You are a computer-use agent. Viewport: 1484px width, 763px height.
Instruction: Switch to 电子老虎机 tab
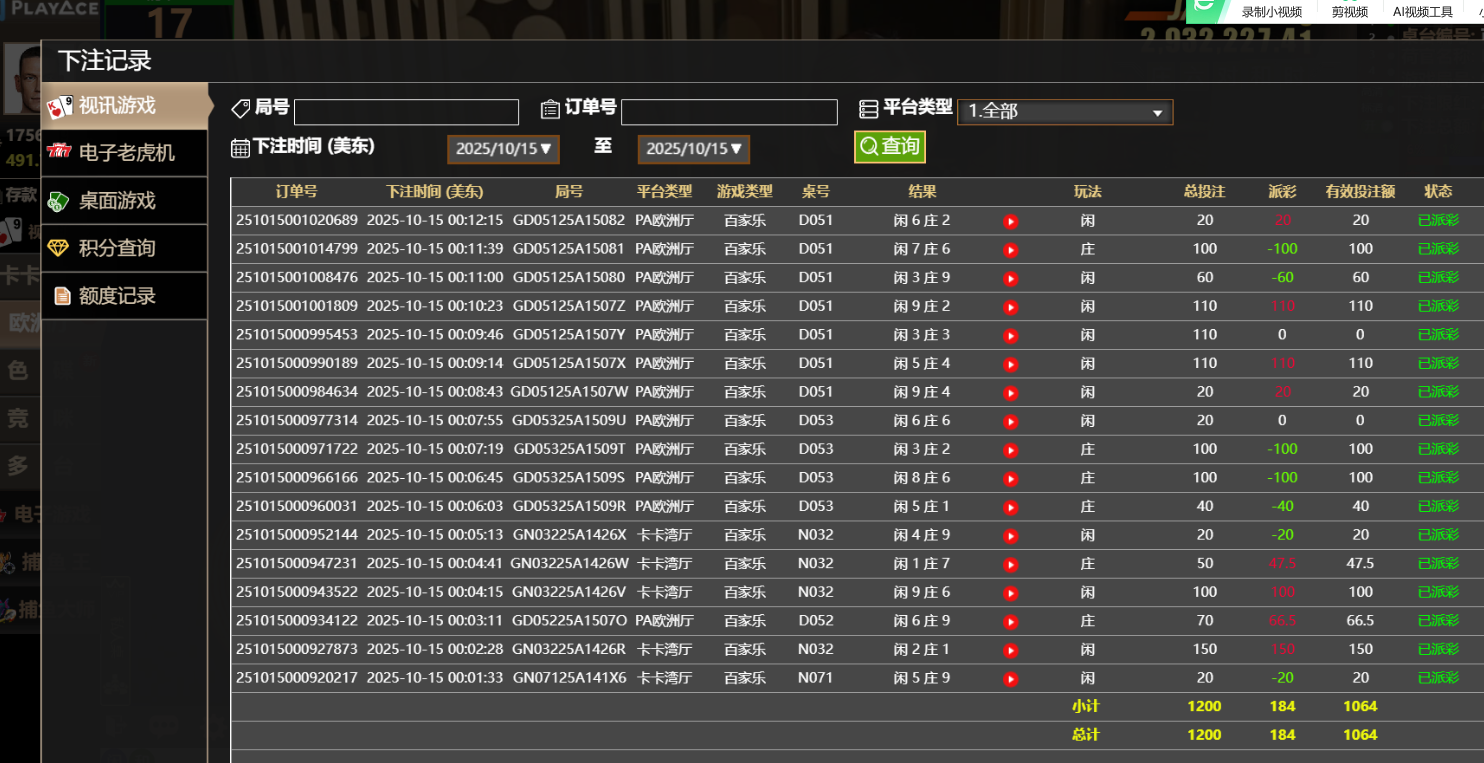pos(125,153)
